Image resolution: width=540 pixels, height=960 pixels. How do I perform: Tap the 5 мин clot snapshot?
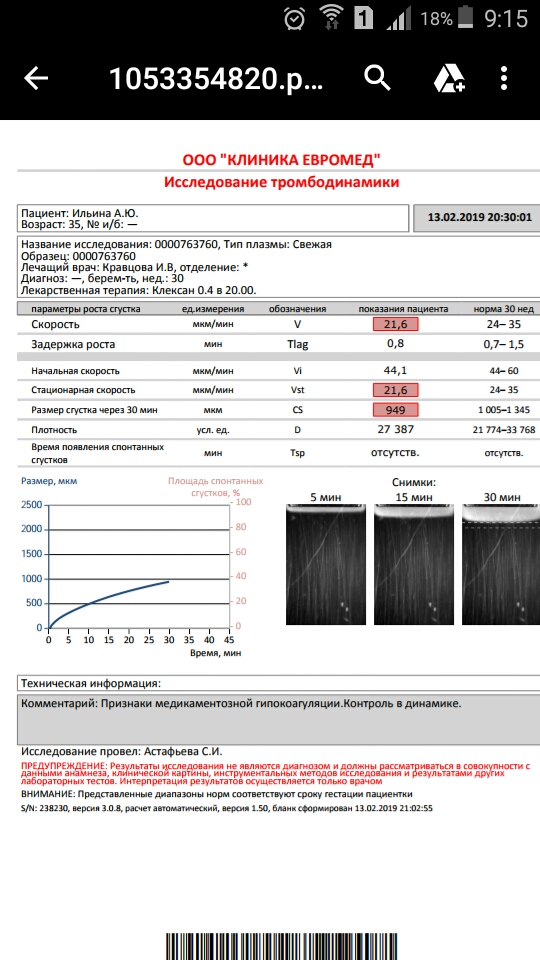326,564
